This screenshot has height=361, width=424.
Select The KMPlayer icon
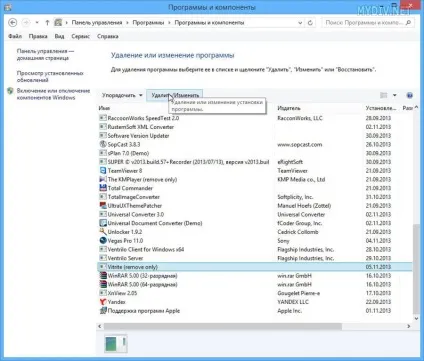point(103,179)
